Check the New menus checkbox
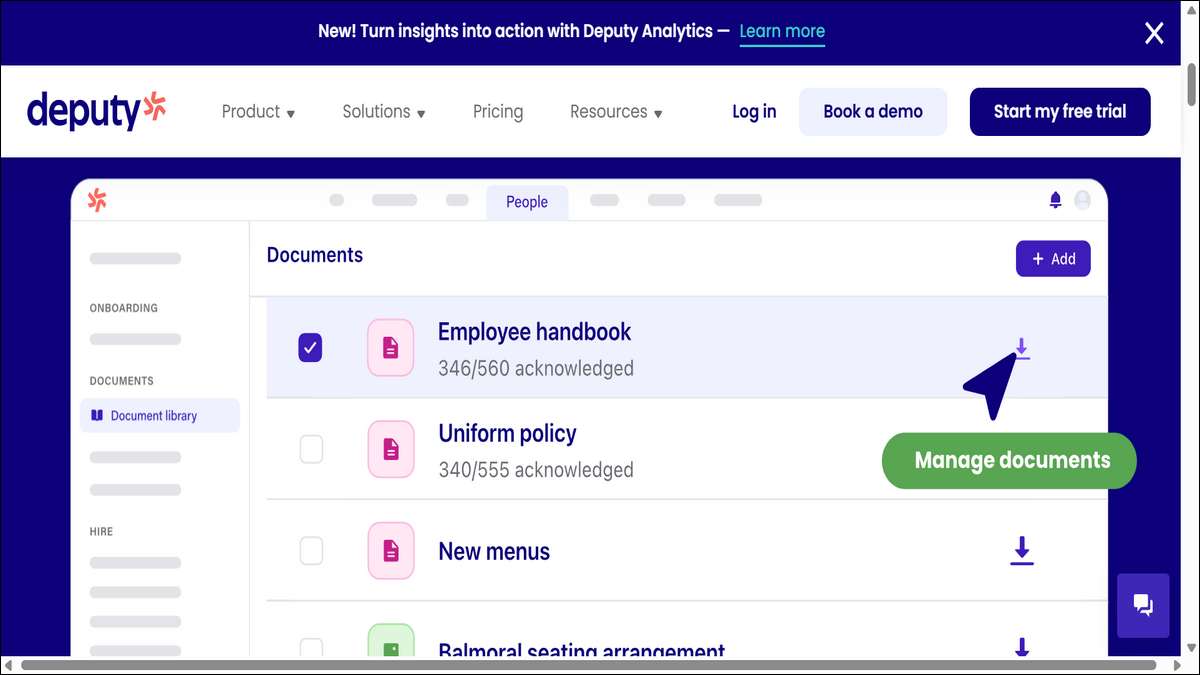Image resolution: width=1200 pixels, height=675 pixels. 311,550
